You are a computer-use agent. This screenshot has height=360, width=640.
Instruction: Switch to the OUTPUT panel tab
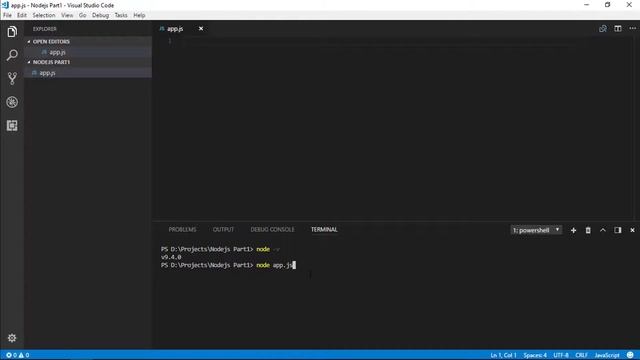(x=223, y=230)
